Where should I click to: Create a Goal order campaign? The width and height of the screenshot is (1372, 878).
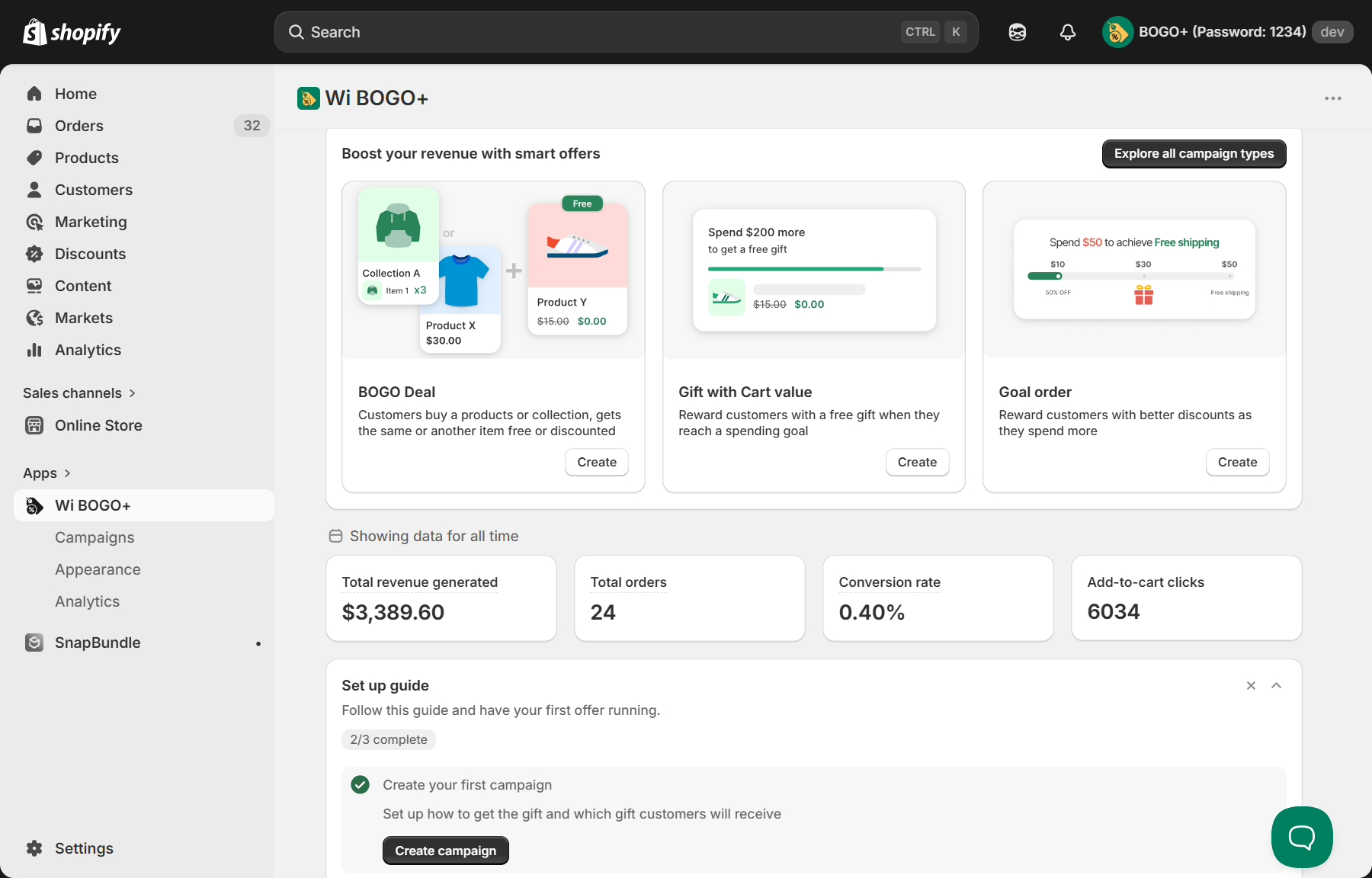(x=1237, y=463)
